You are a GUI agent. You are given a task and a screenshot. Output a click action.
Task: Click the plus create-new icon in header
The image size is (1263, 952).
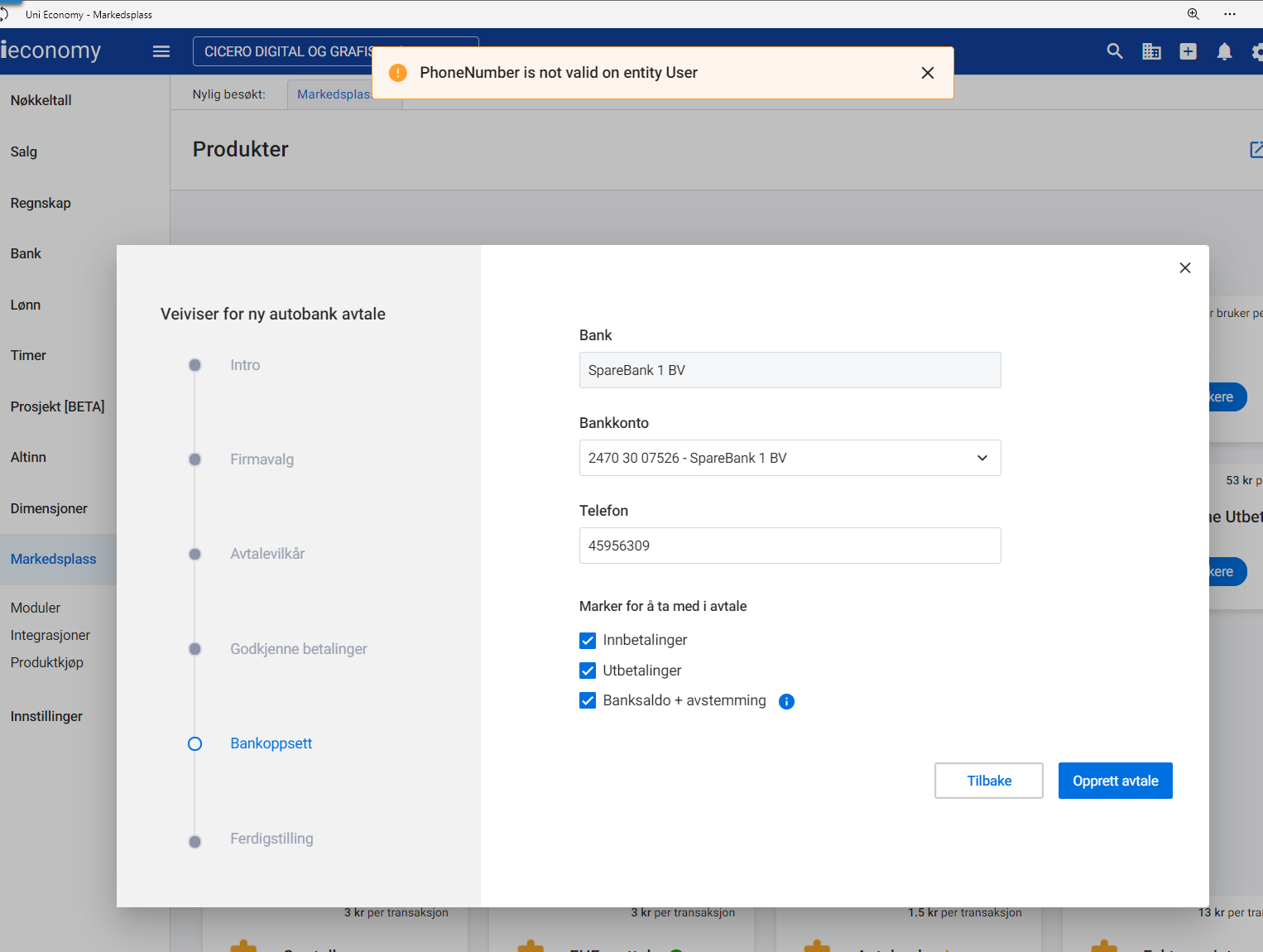pos(1188,51)
